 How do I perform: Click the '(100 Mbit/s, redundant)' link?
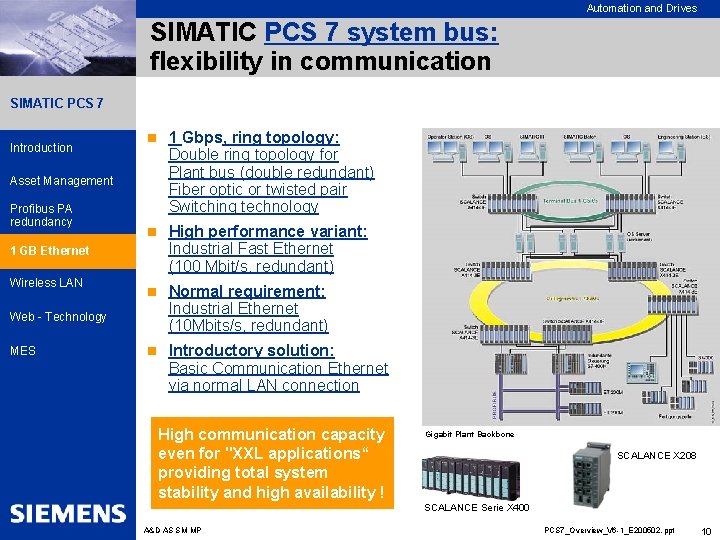click(x=251, y=266)
